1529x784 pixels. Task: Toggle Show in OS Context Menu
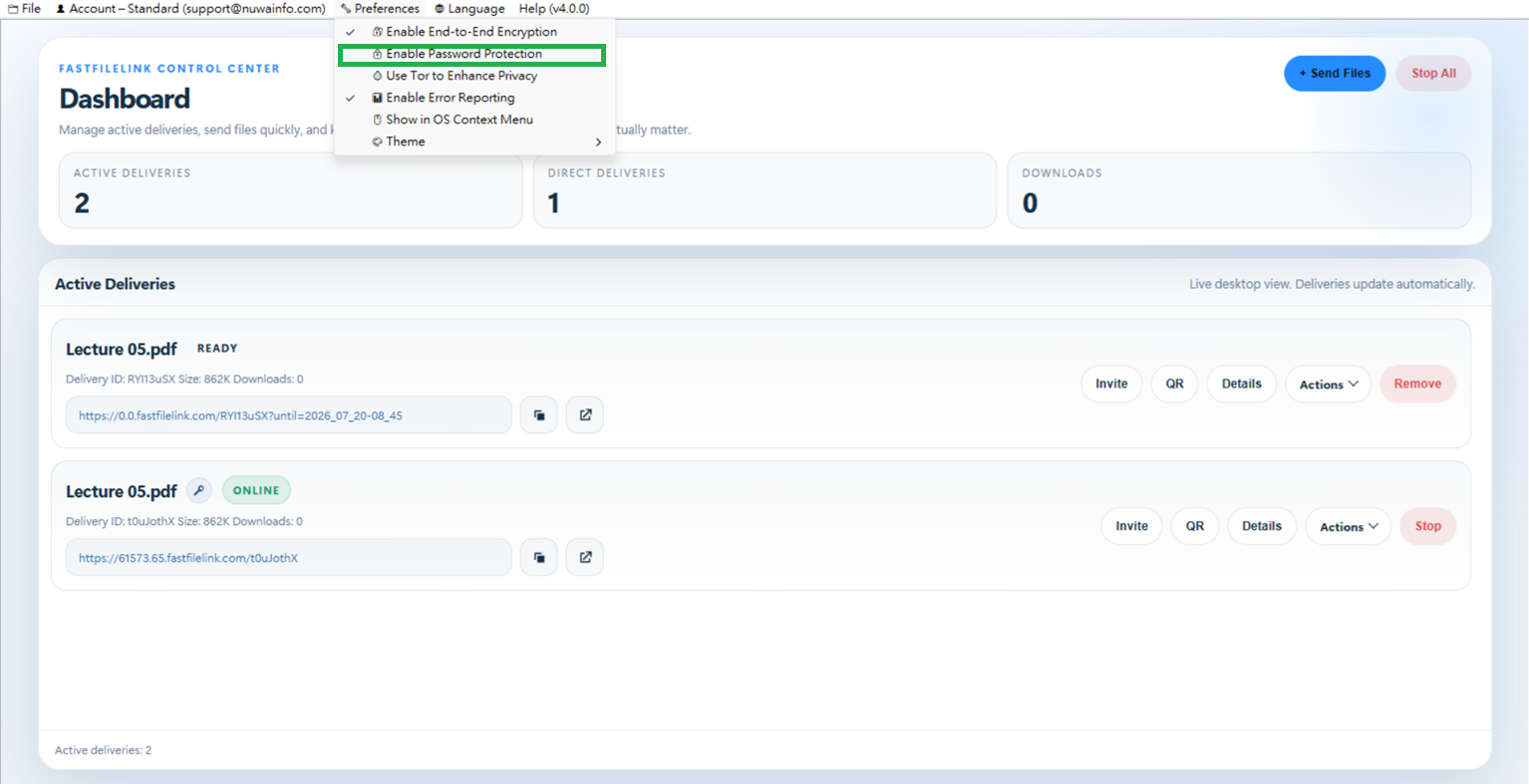(x=474, y=120)
